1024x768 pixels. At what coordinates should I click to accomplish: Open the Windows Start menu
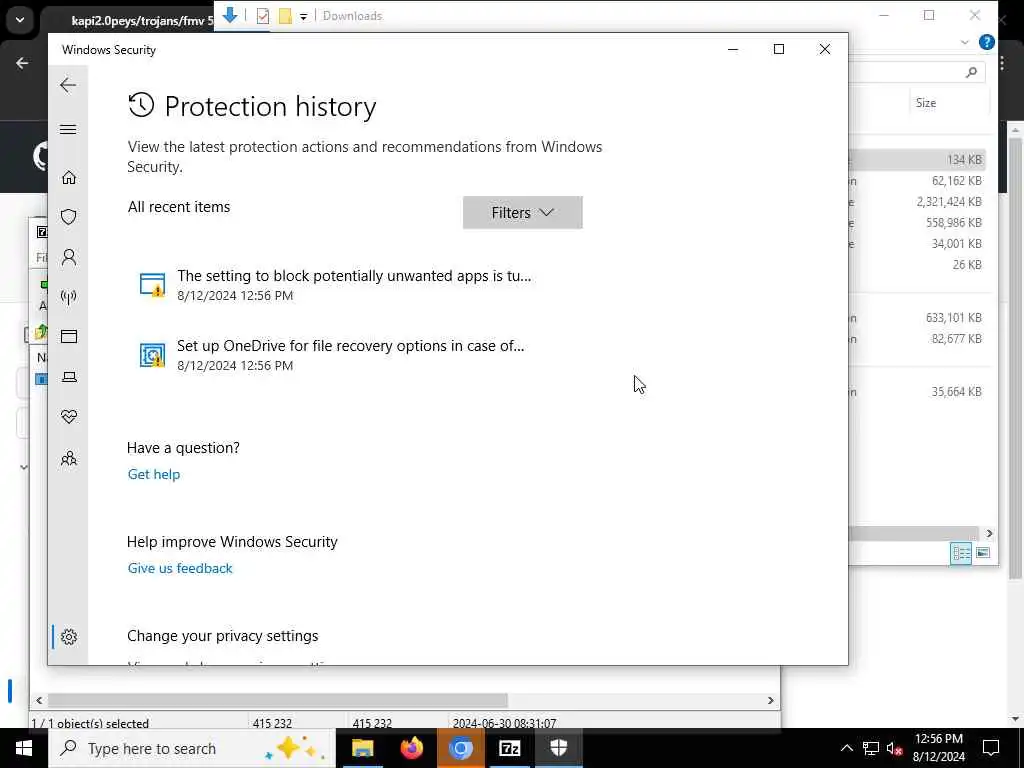click(x=24, y=748)
